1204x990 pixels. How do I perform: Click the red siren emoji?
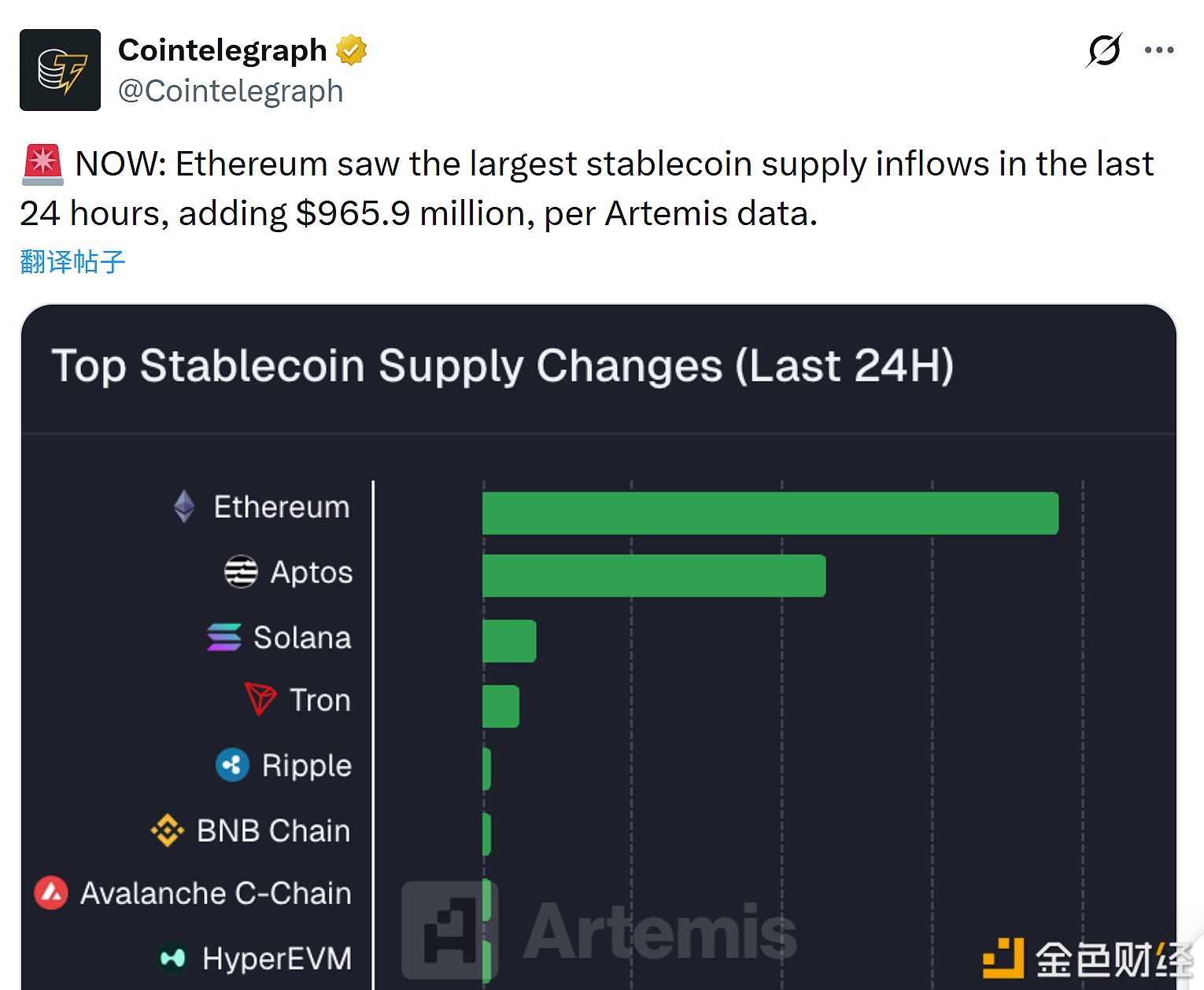click(42, 164)
